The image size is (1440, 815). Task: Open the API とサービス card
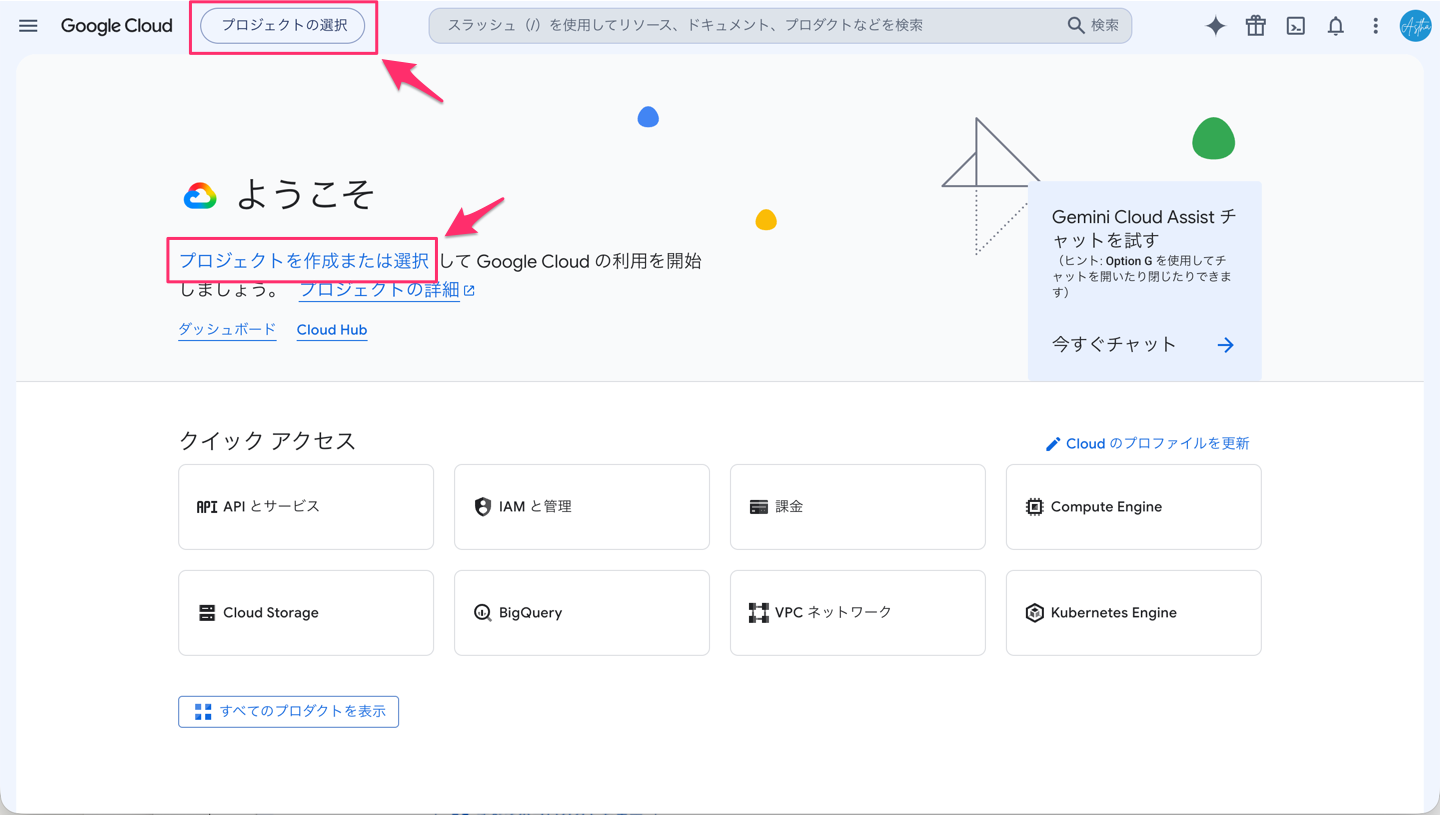point(306,507)
